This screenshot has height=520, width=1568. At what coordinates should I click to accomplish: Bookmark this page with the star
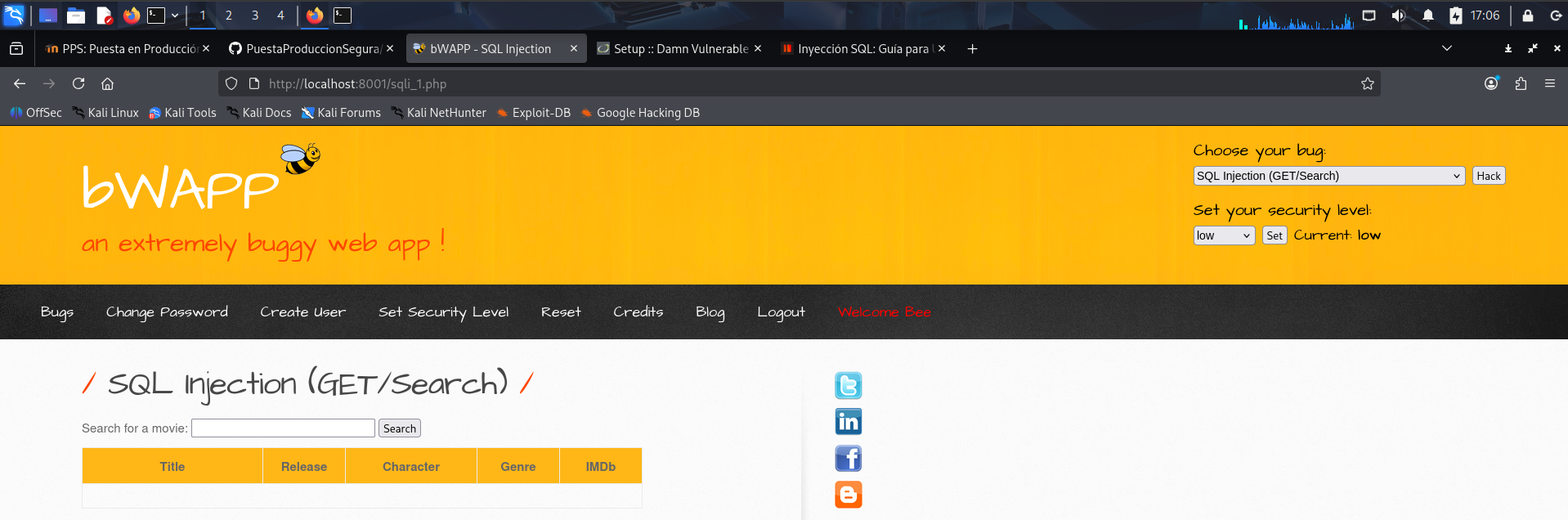pos(1367,83)
